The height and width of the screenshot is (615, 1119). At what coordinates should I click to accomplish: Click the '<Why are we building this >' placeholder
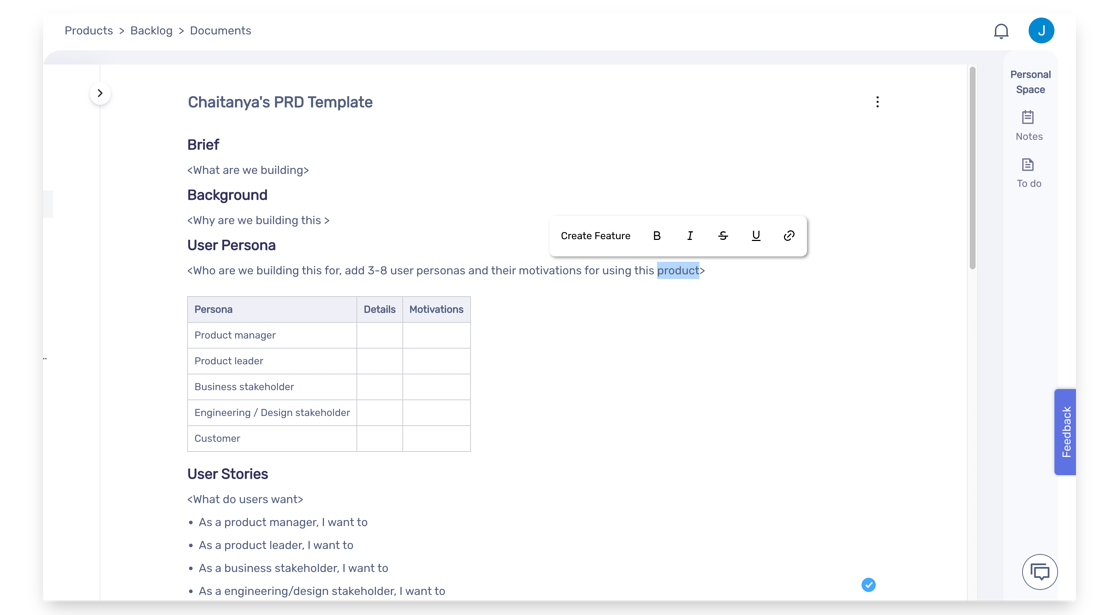point(258,220)
